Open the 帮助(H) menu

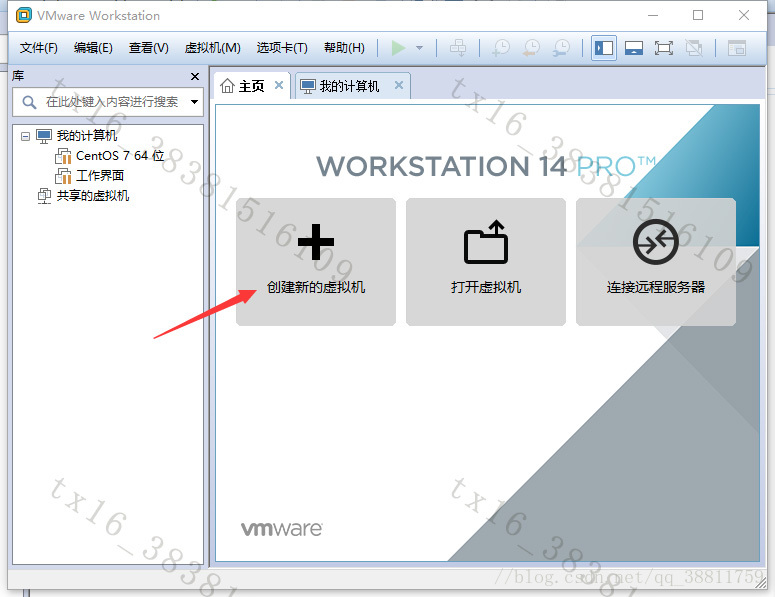344,48
